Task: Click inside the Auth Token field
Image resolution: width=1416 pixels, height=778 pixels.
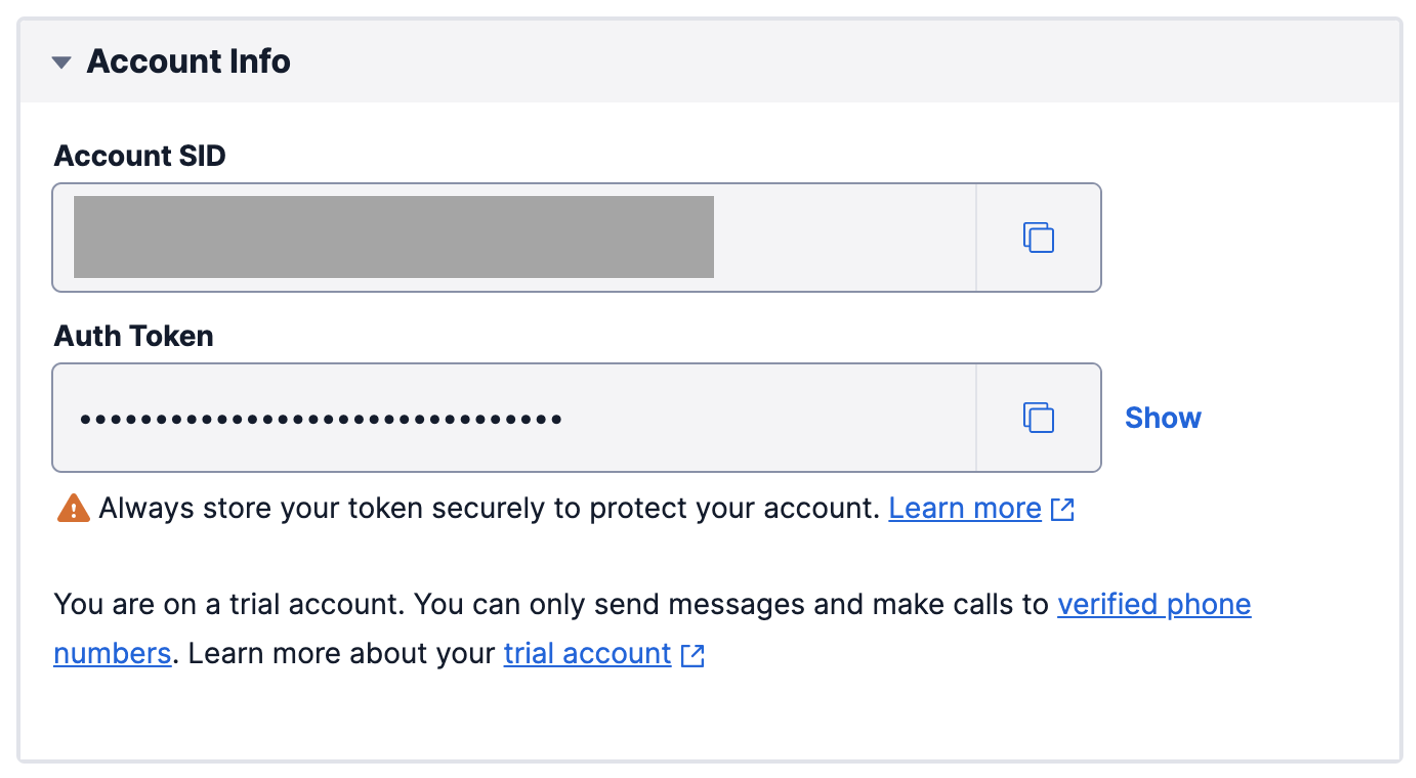Action: tap(760, 418)
